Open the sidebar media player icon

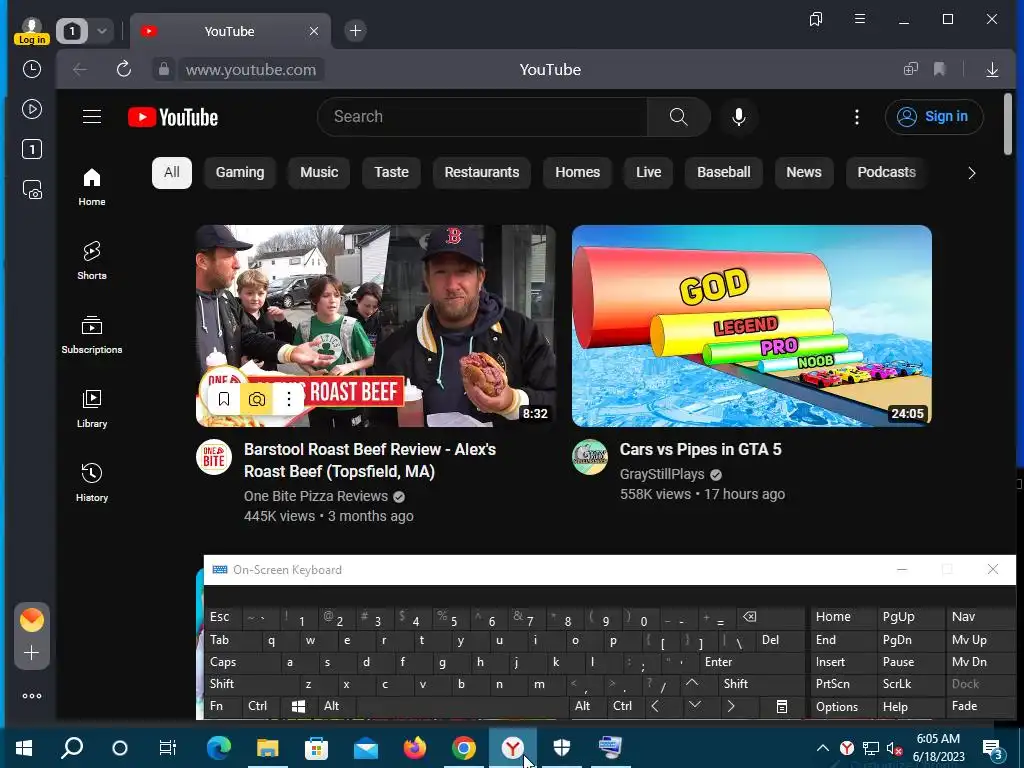[x=31, y=109]
